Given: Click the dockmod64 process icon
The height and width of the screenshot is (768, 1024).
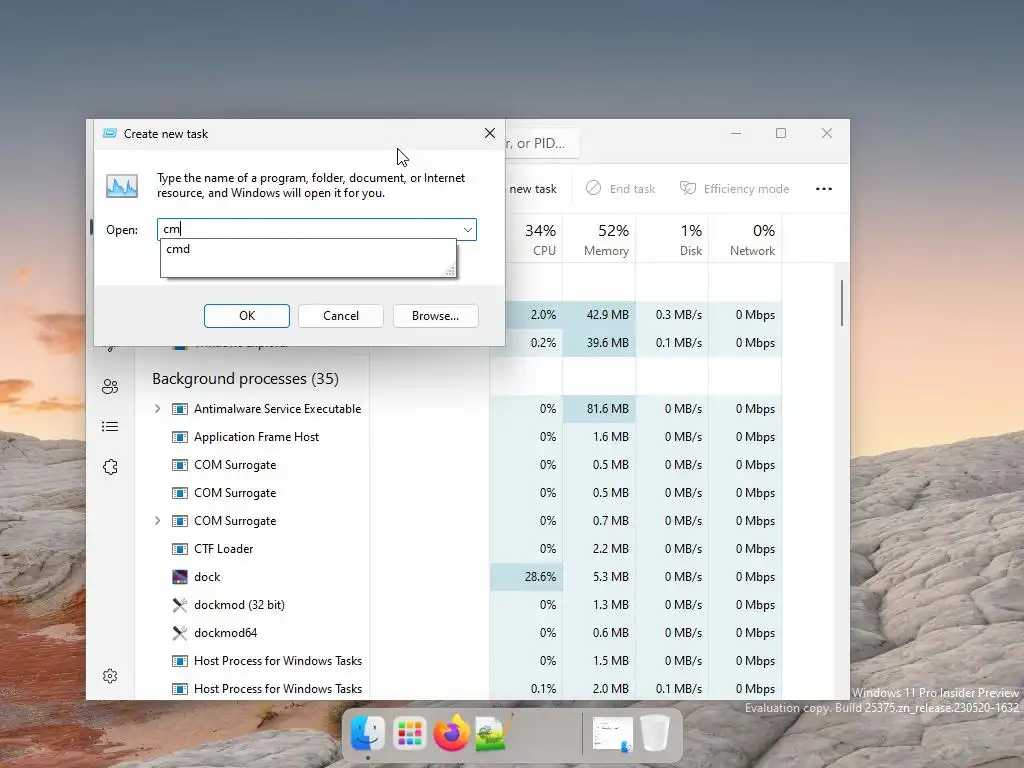Looking at the screenshot, I should pos(180,633).
